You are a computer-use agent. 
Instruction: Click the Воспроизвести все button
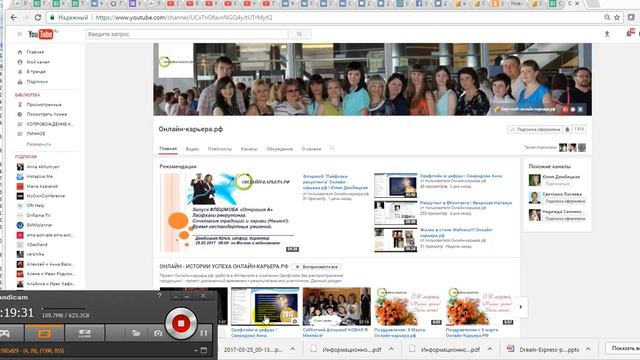317,267
